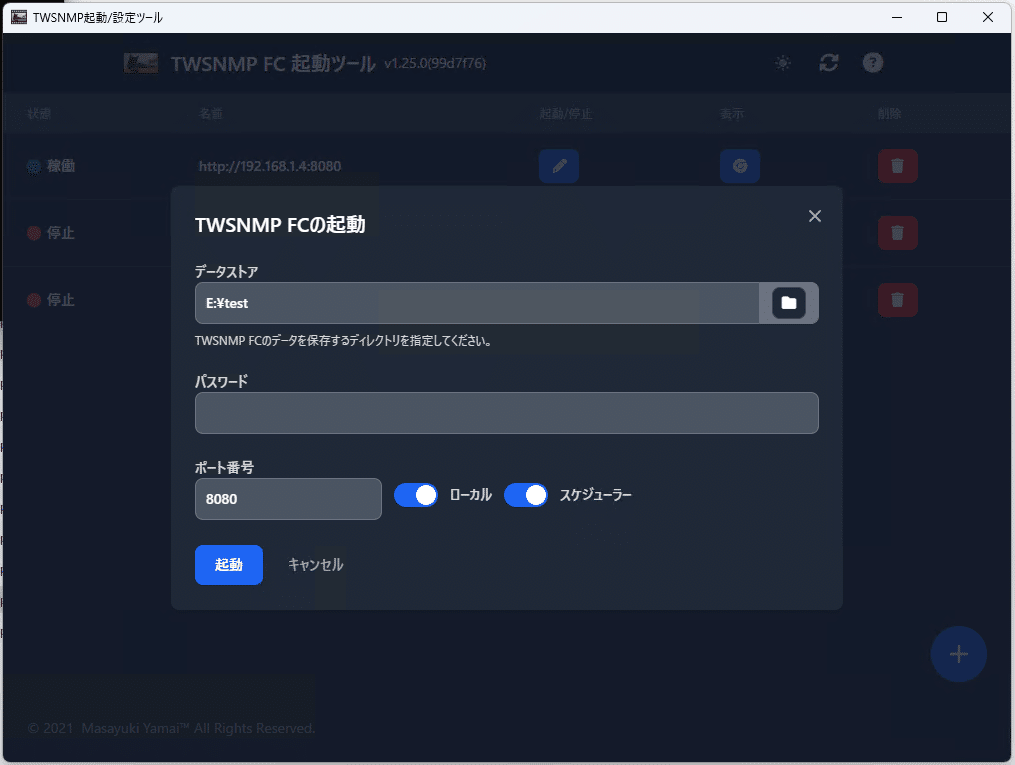Click the TWSNMP FC logo in the header

point(140,62)
